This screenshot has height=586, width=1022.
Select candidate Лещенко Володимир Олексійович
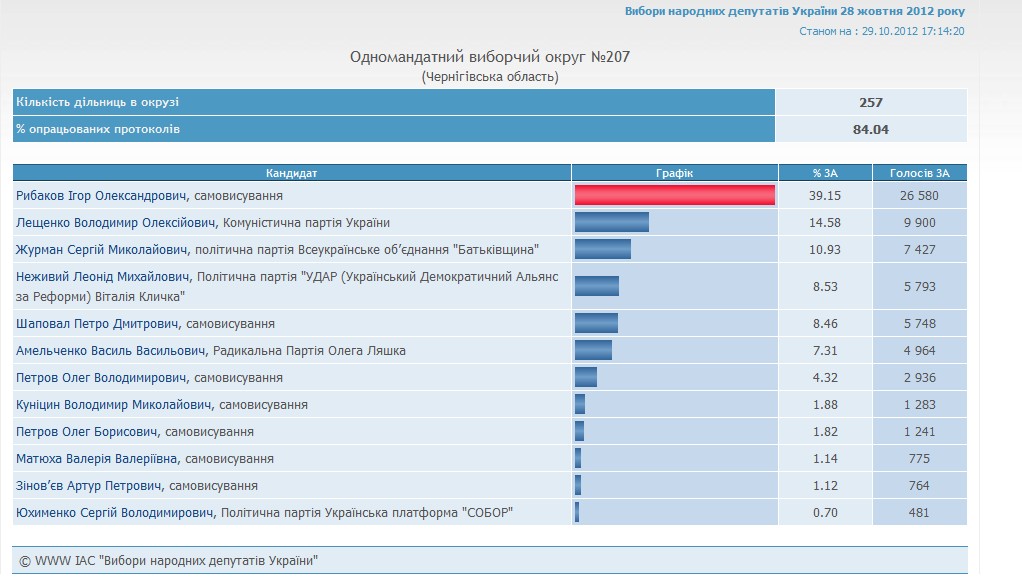click(117, 222)
